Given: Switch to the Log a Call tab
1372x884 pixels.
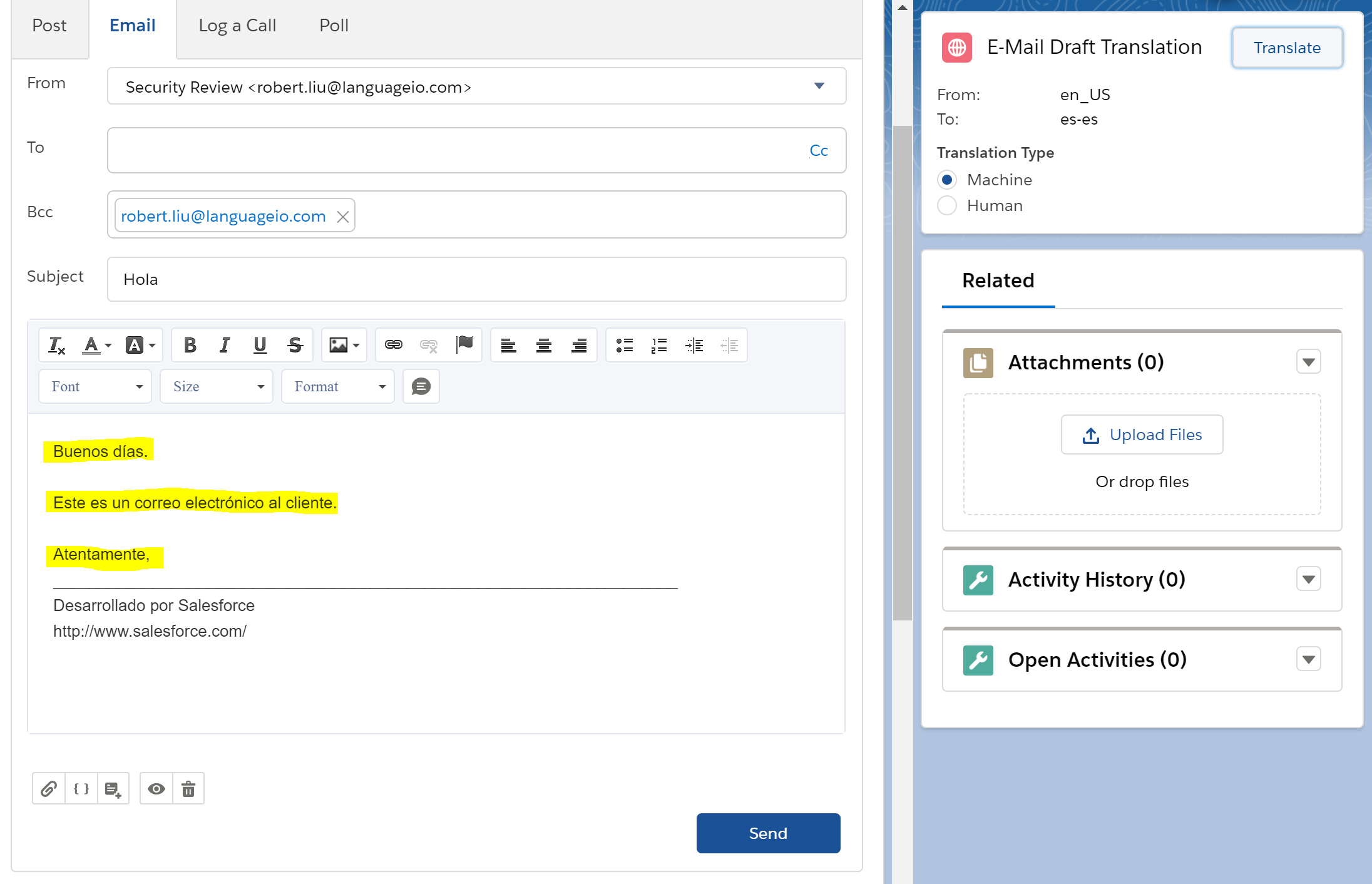Looking at the screenshot, I should tap(237, 26).
